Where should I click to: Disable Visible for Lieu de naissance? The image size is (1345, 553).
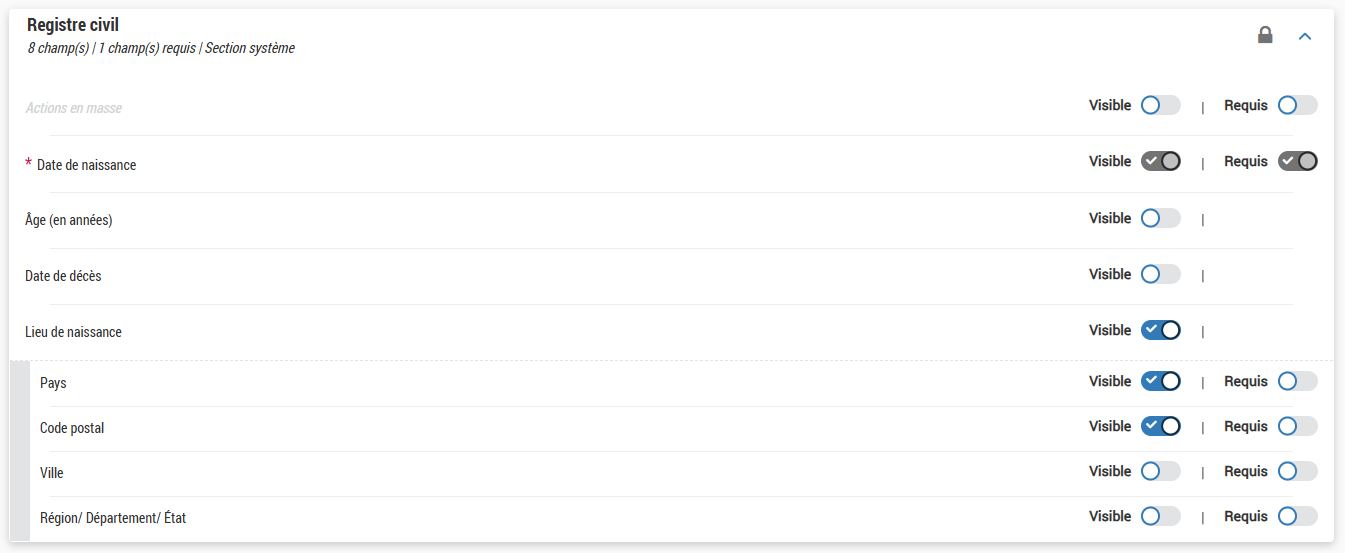coord(1160,330)
